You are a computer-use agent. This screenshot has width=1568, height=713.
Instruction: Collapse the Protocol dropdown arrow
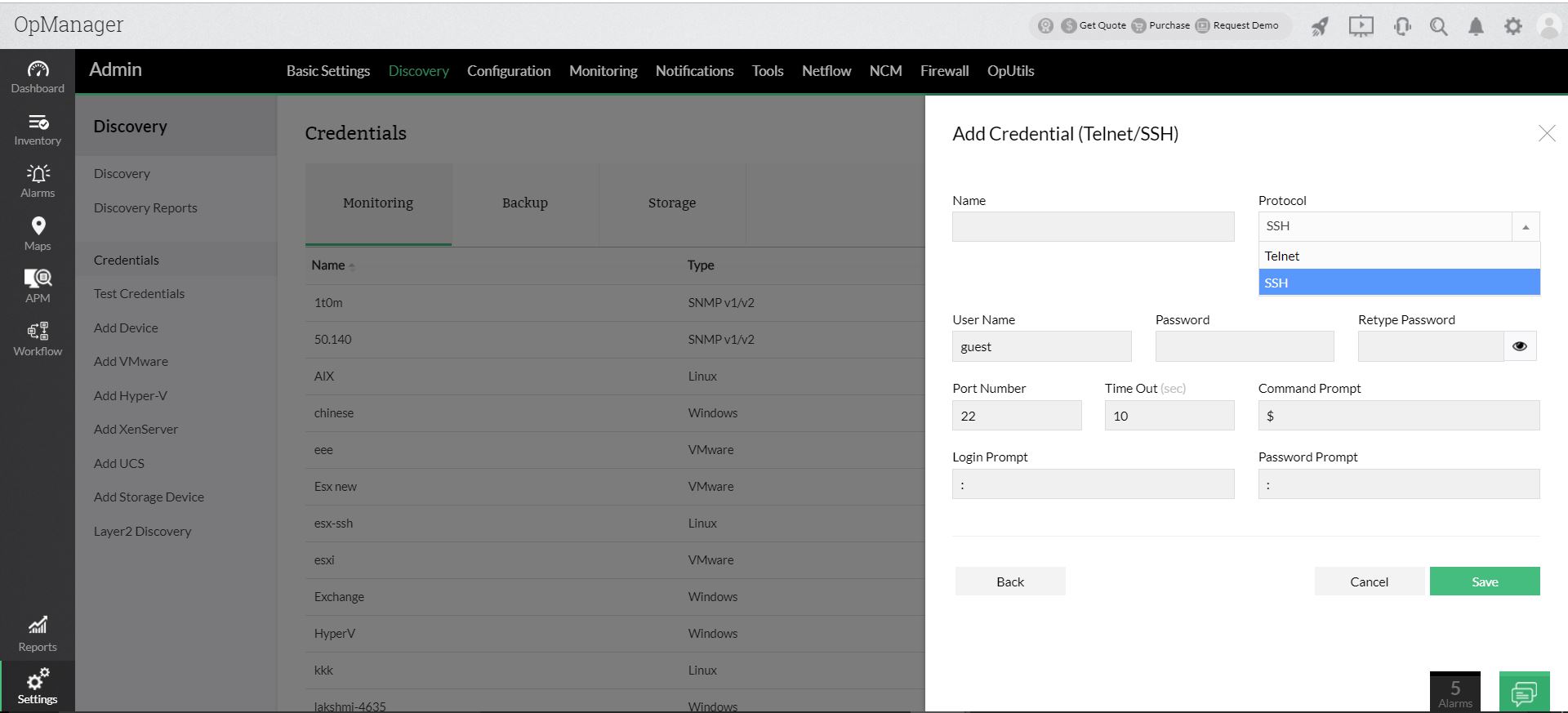pyautogui.click(x=1526, y=227)
